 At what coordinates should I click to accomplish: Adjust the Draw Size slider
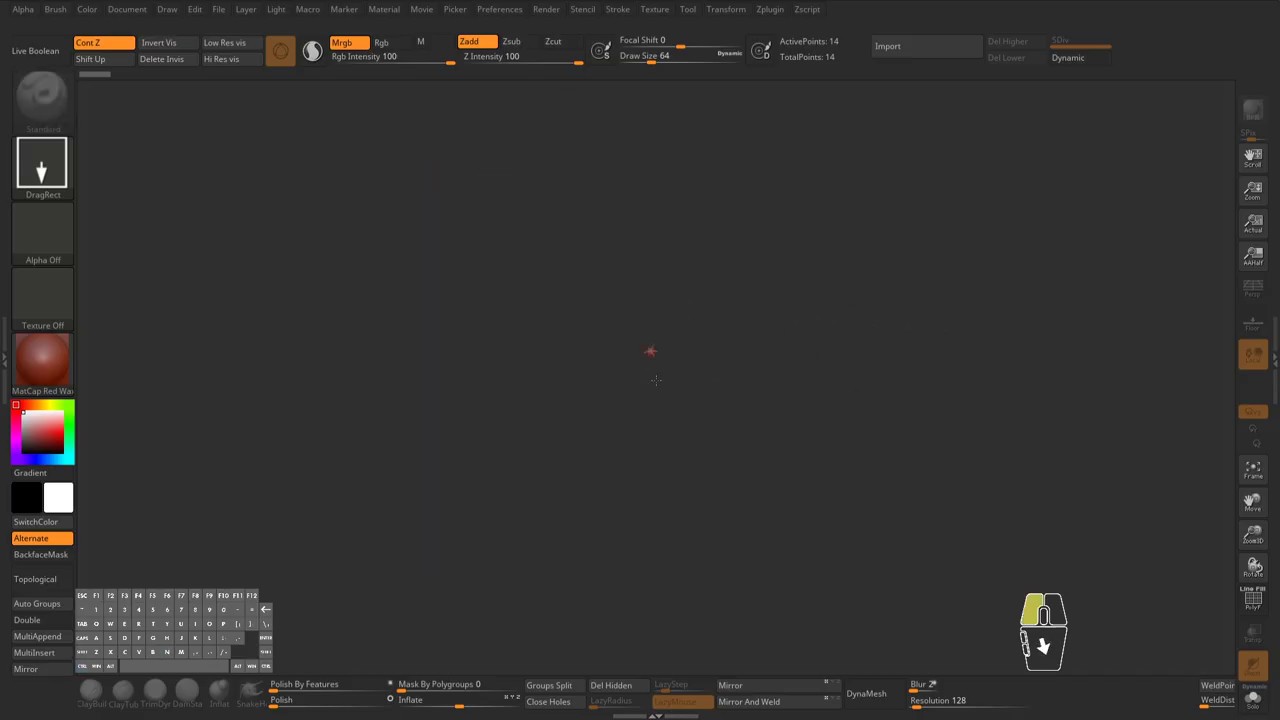pyautogui.click(x=680, y=56)
